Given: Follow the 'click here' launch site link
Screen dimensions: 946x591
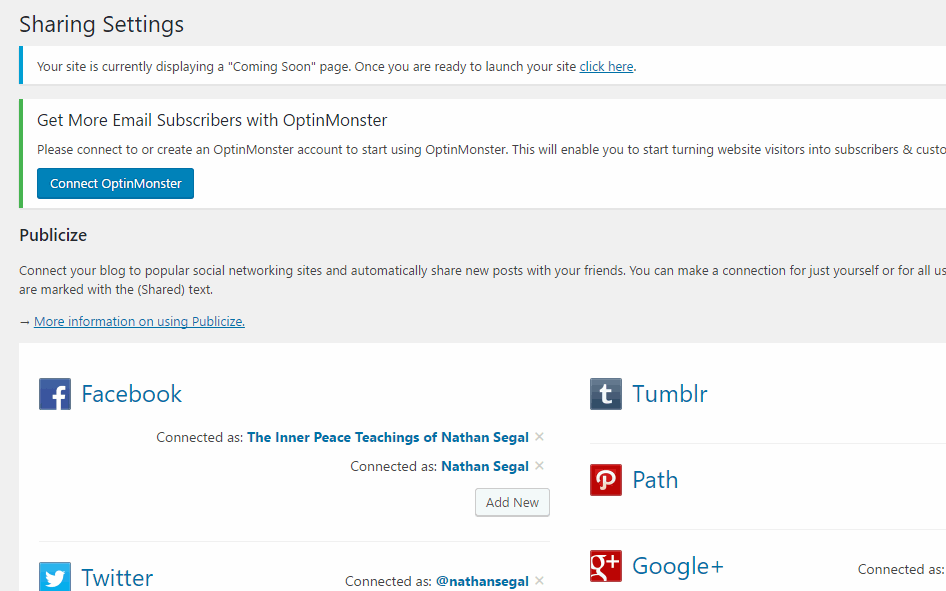Looking at the screenshot, I should (x=606, y=67).
